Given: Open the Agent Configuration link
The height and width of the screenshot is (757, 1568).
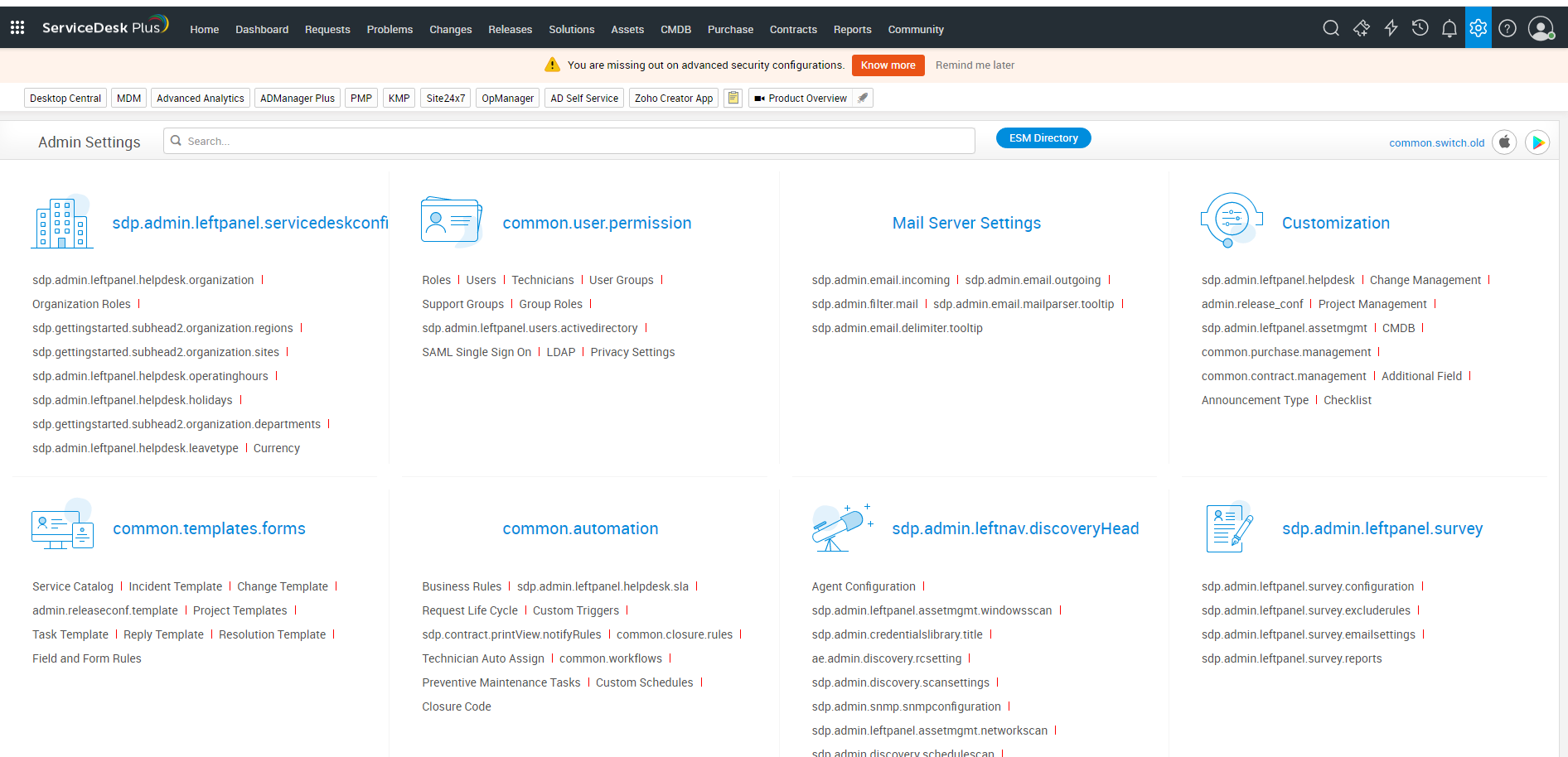Looking at the screenshot, I should tap(864, 586).
